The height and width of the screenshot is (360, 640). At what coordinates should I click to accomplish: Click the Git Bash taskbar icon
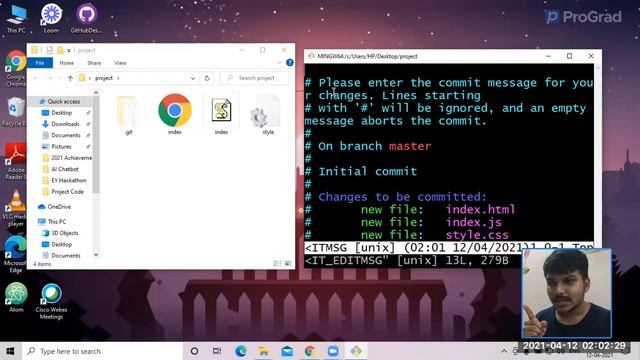point(356,351)
